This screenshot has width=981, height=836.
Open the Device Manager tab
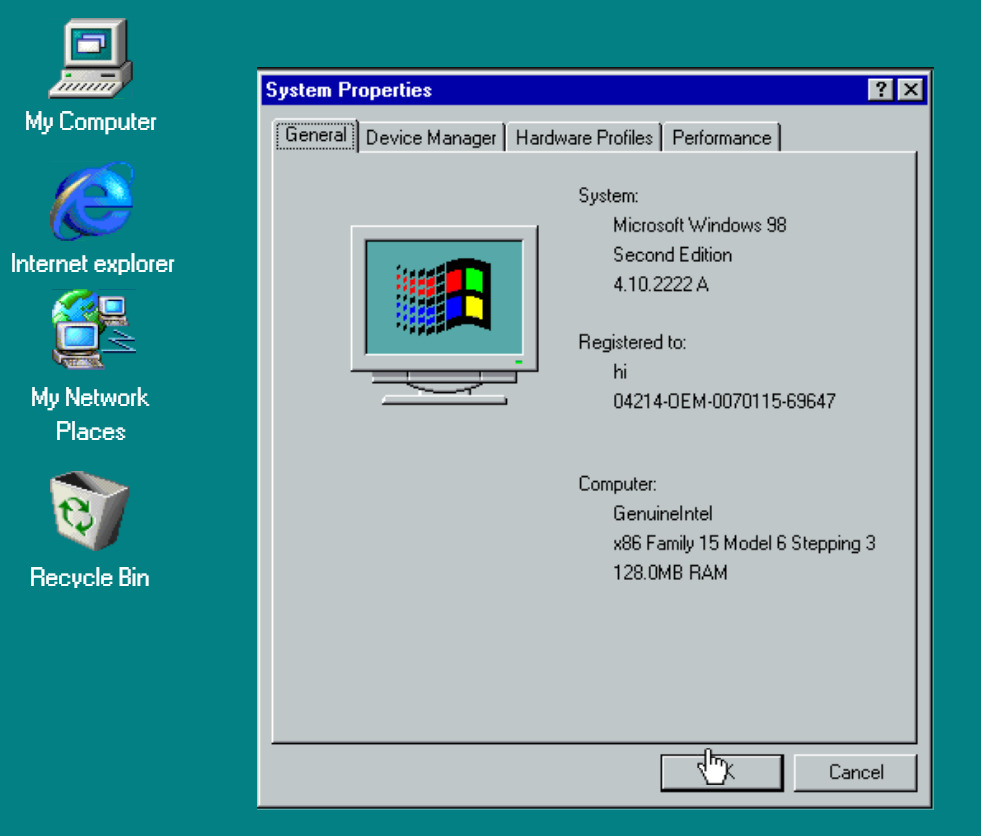[x=431, y=138]
